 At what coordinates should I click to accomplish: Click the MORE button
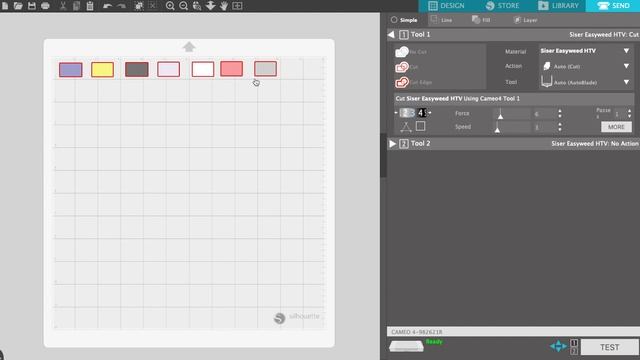click(x=616, y=127)
